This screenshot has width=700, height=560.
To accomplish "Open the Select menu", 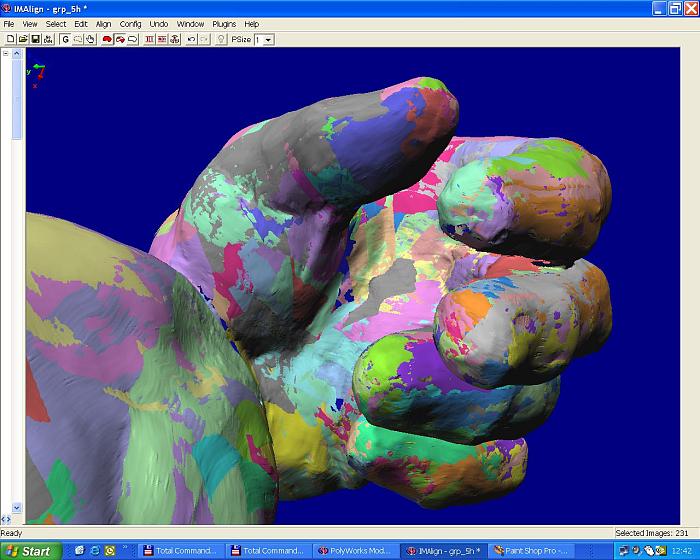I will (x=56, y=24).
